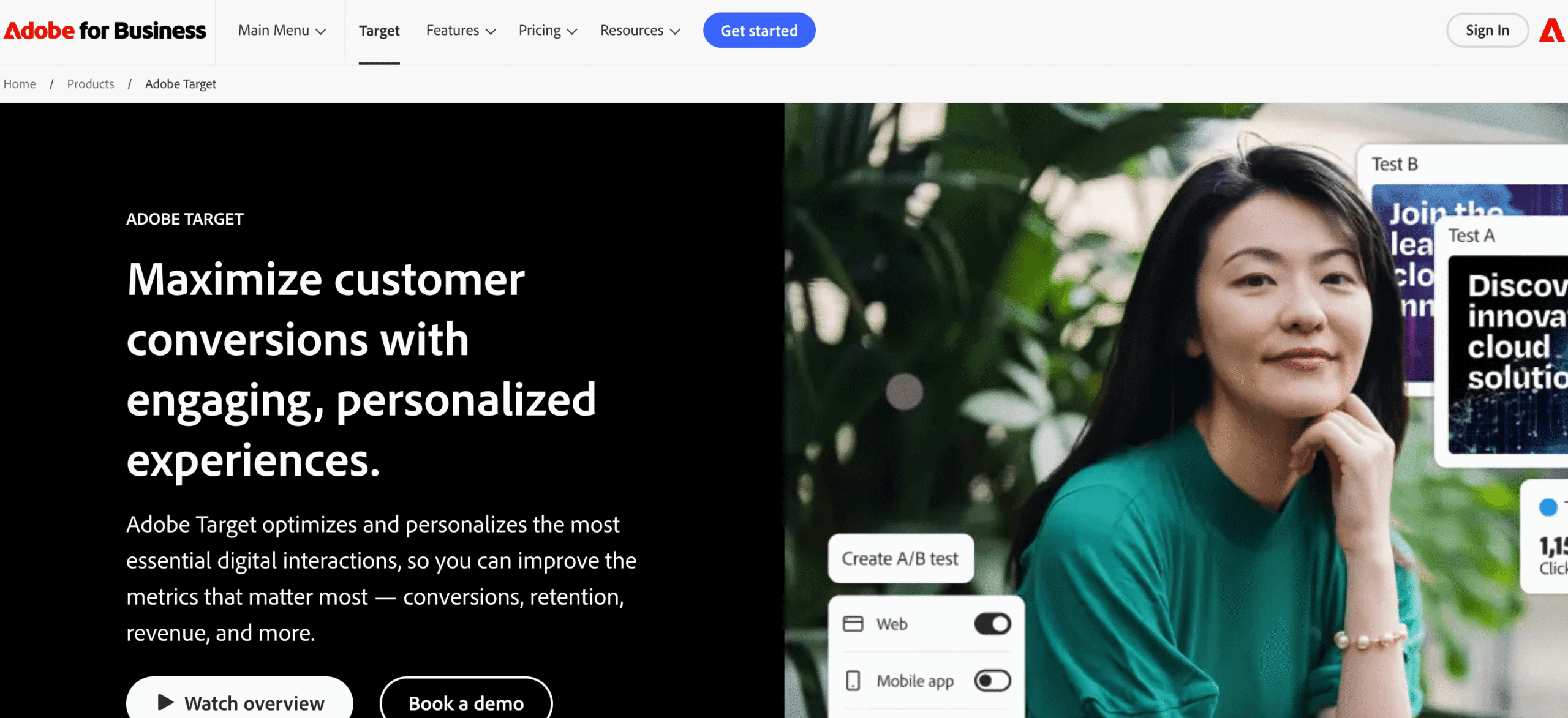The height and width of the screenshot is (718, 1568).
Task: Select the Target tab
Action: 379,31
